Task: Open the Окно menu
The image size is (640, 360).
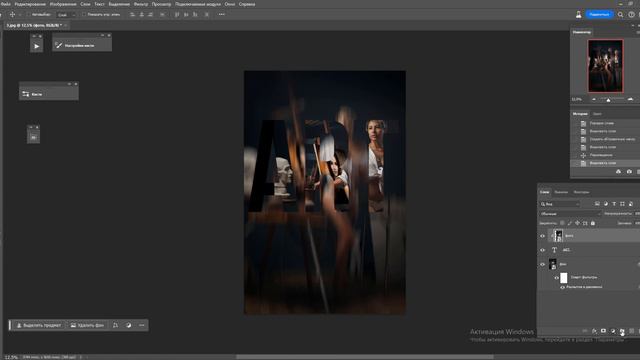Action: 230,4
